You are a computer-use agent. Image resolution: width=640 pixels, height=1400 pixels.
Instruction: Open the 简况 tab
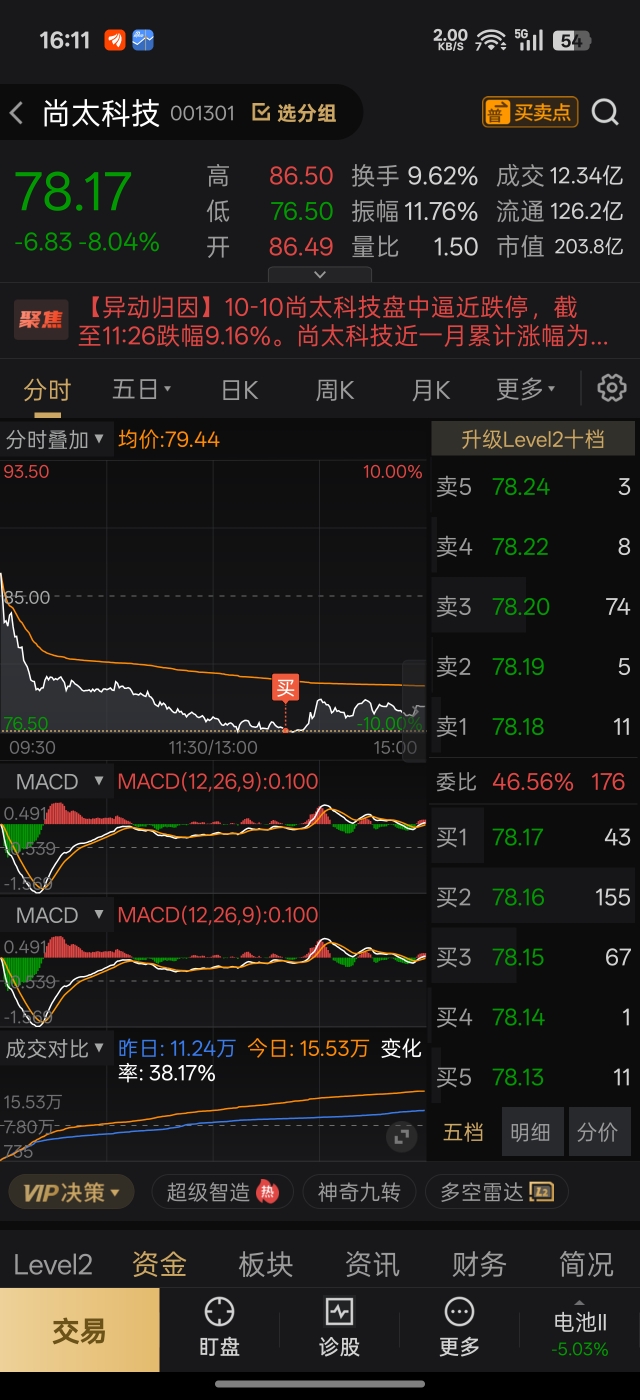(586, 1265)
